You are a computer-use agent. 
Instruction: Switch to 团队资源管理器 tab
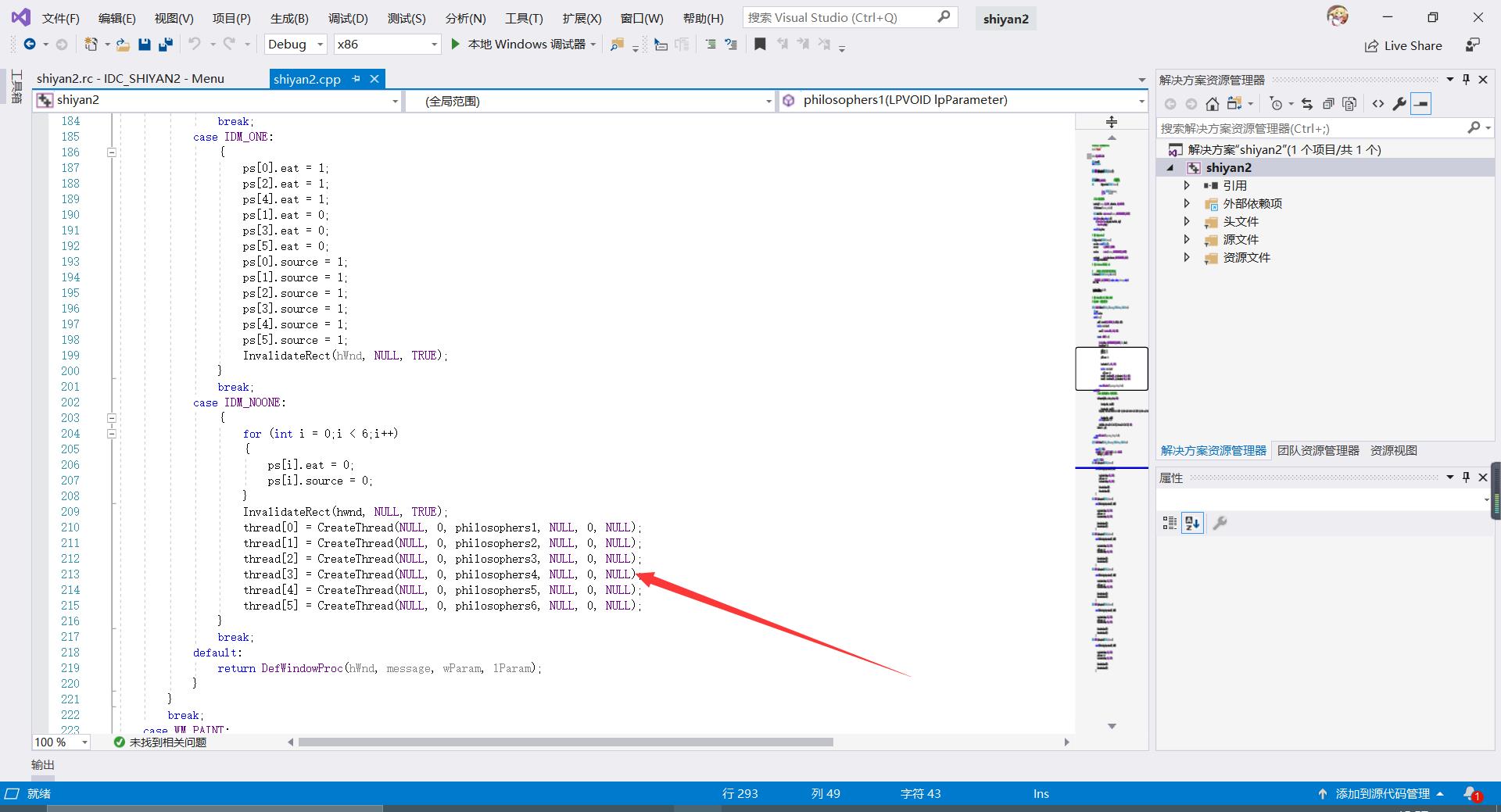click(x=1318, y=451)
